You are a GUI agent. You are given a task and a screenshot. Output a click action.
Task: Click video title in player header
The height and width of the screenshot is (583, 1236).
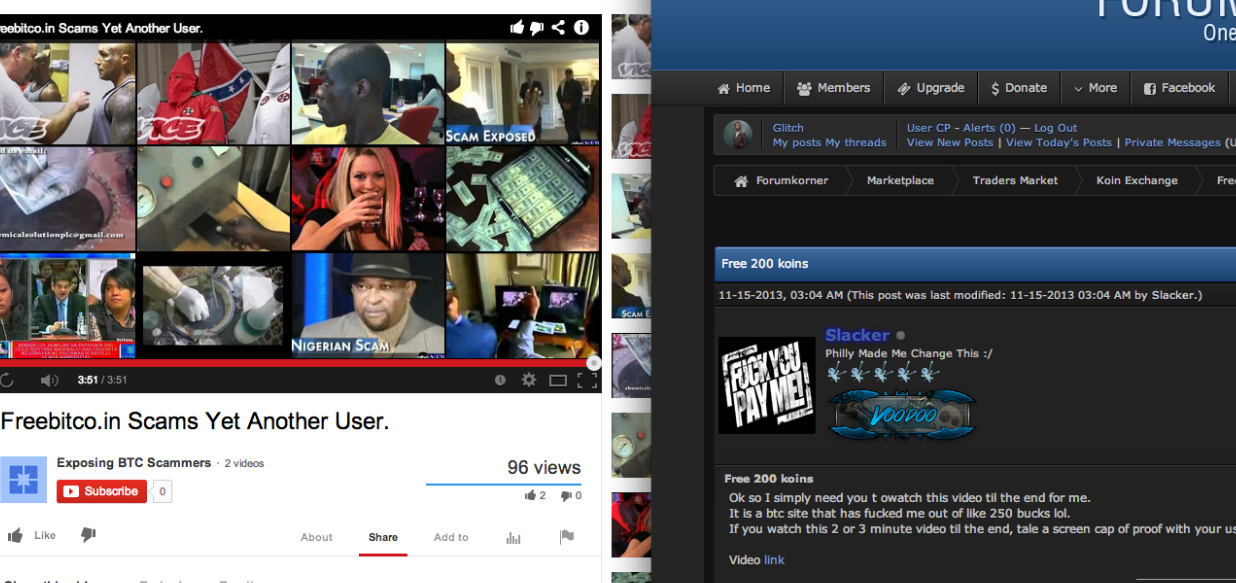click(x=101, y=28)
